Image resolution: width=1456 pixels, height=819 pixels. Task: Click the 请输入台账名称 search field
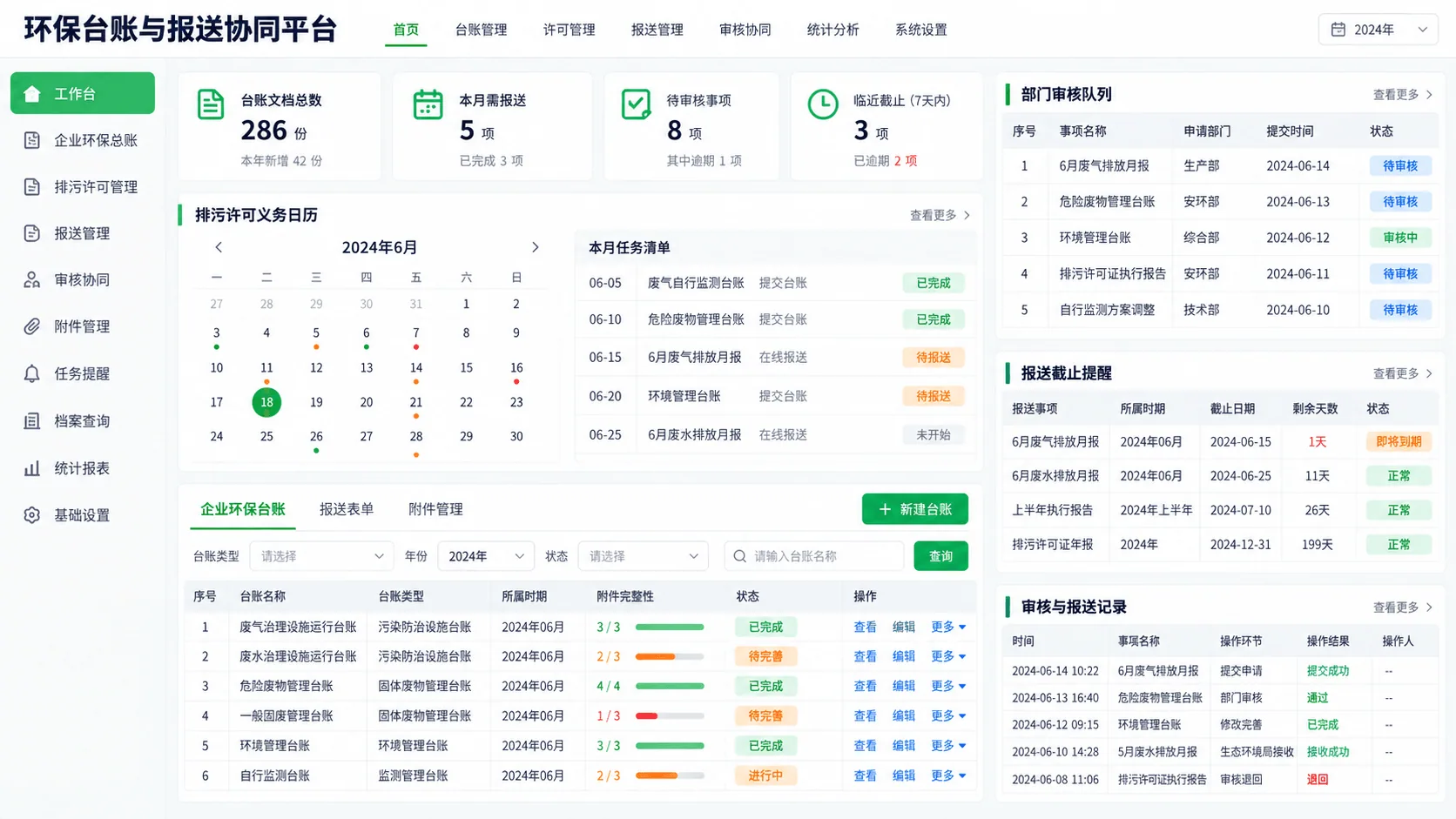tap(814, 556)
